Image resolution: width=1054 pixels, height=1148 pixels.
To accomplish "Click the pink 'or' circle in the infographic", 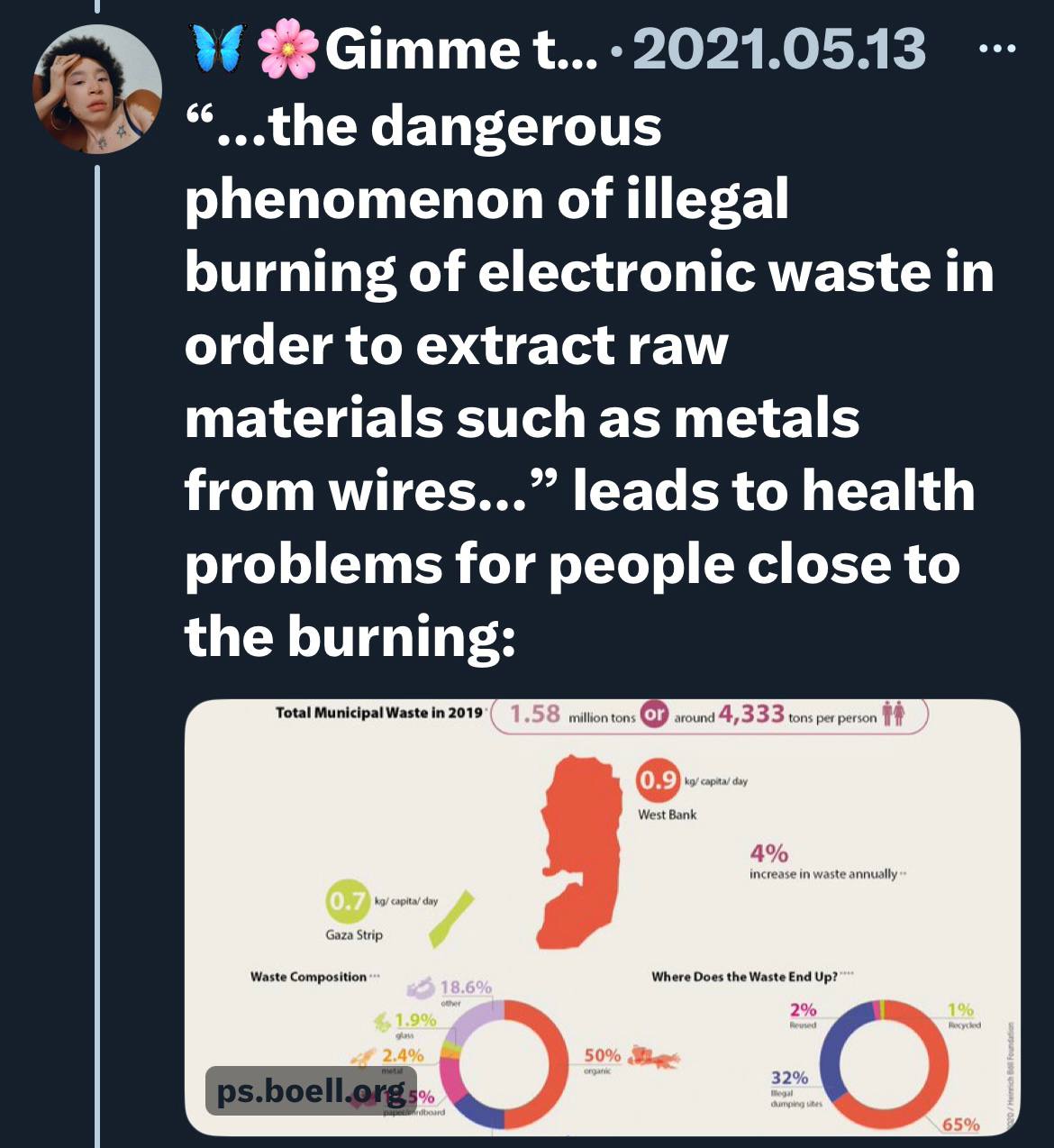I will 653,715.
